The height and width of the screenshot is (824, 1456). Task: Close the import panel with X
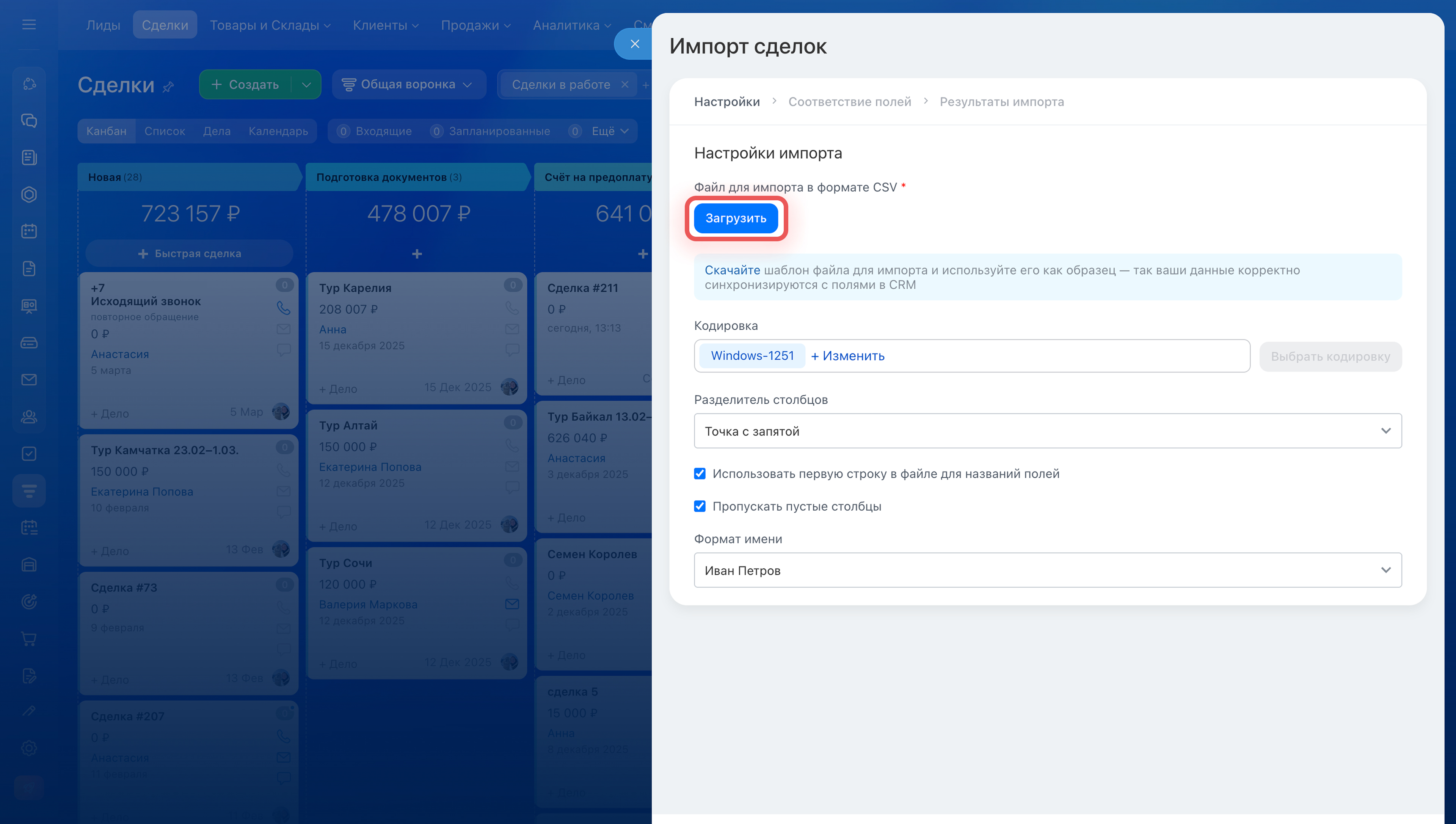coord(634,44)
